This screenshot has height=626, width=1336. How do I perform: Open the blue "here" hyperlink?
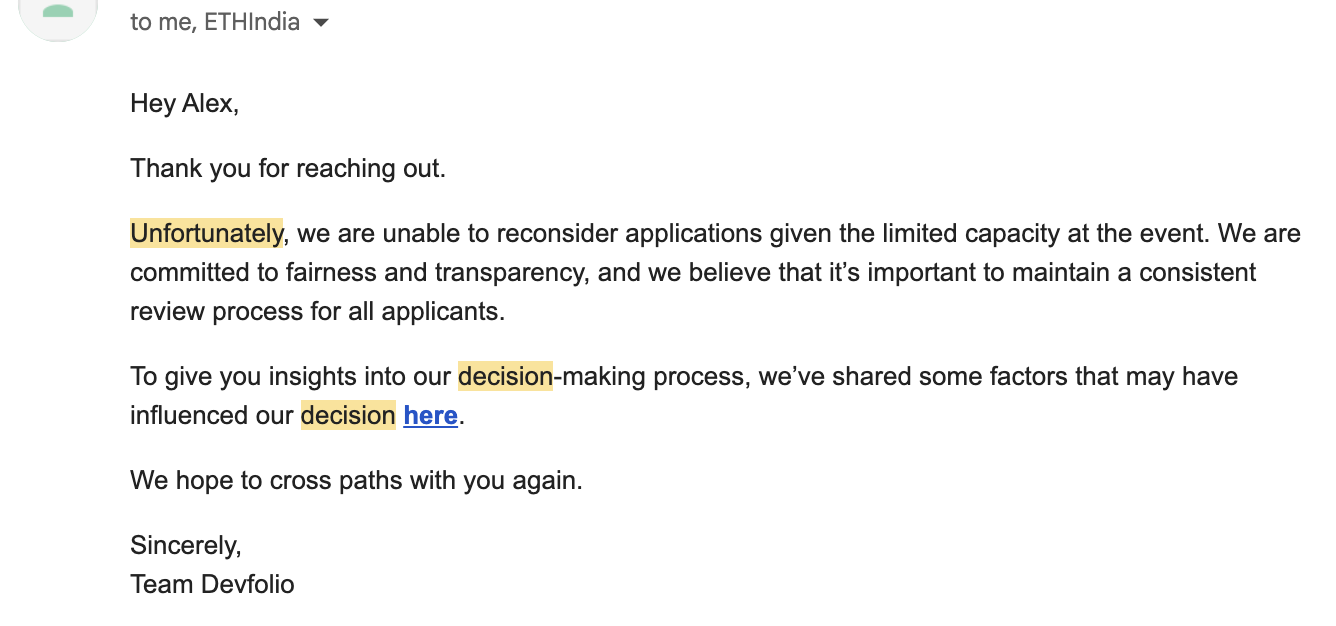(x=430, y=415)
